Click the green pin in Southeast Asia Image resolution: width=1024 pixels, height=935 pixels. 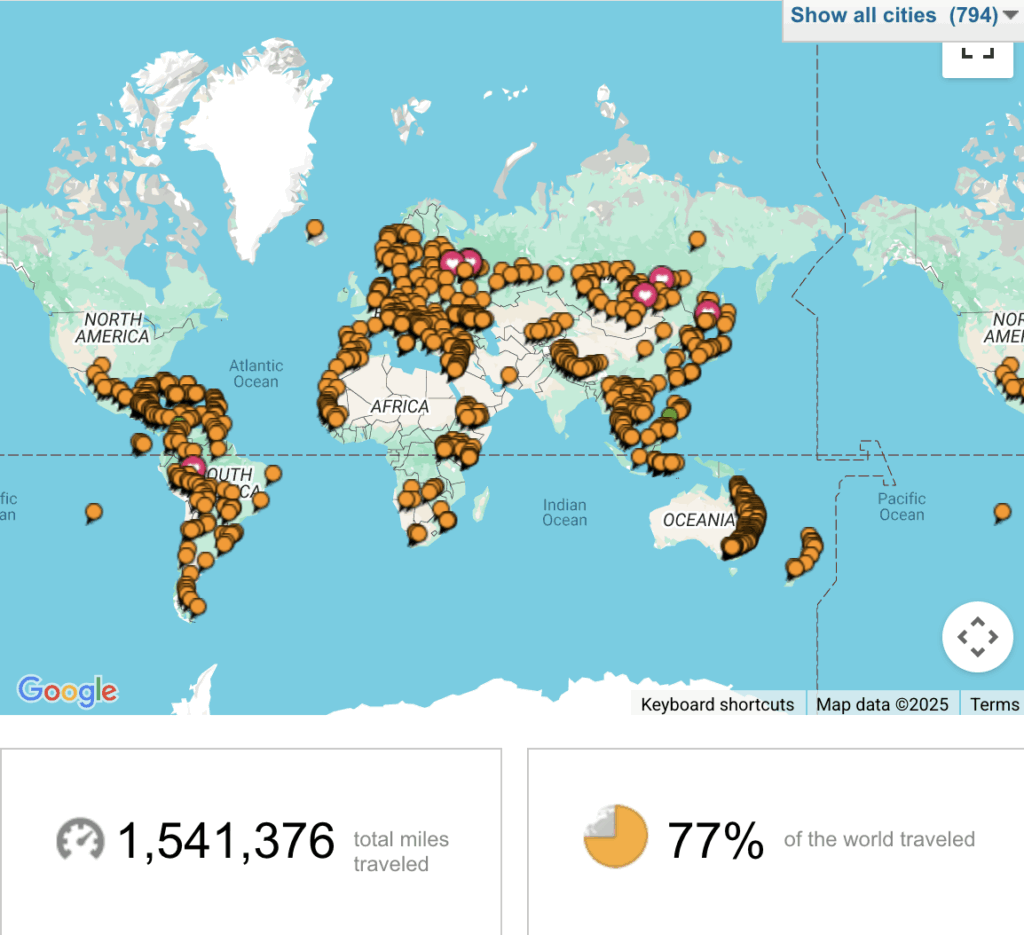670,413
